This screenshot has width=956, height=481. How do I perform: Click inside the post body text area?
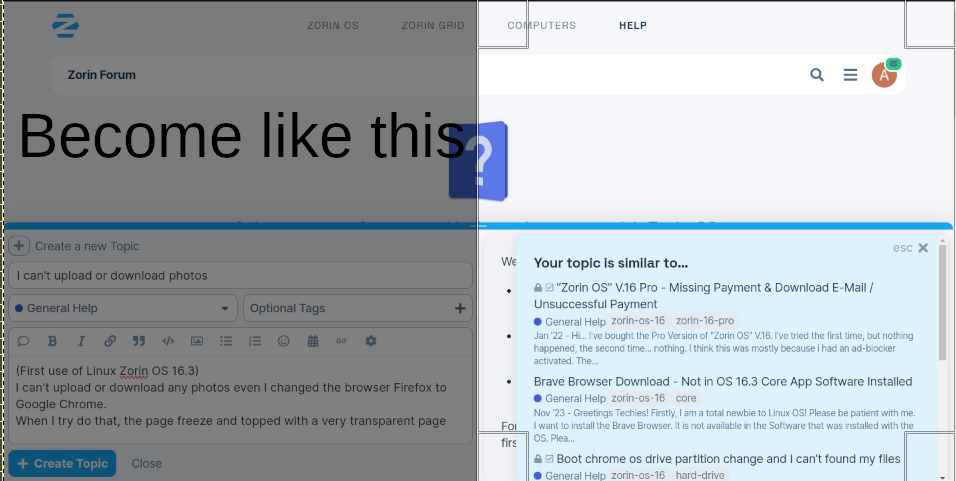pos(240,399)
